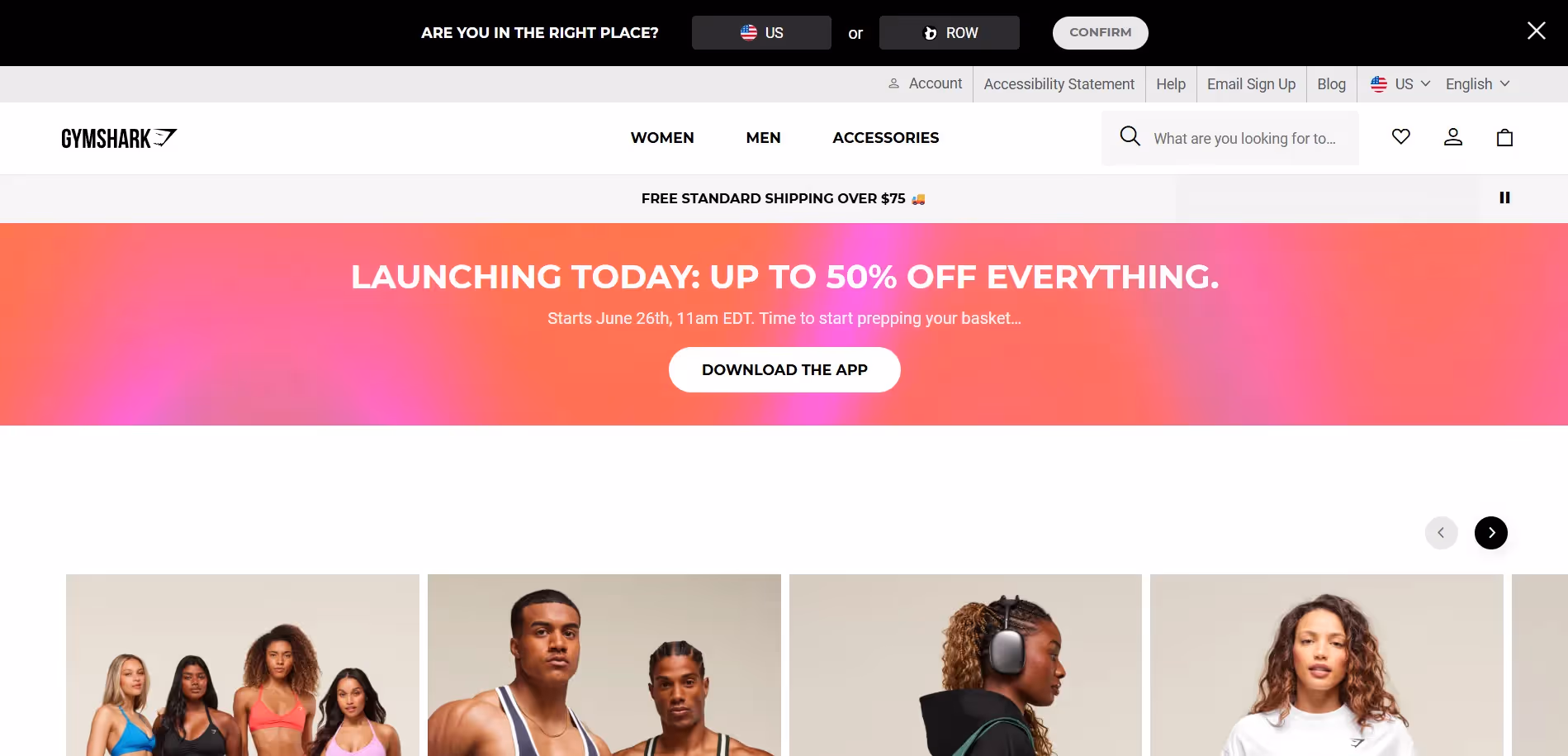
Task: Open the Accessibility Statement link
Action: pos(1059,84)
